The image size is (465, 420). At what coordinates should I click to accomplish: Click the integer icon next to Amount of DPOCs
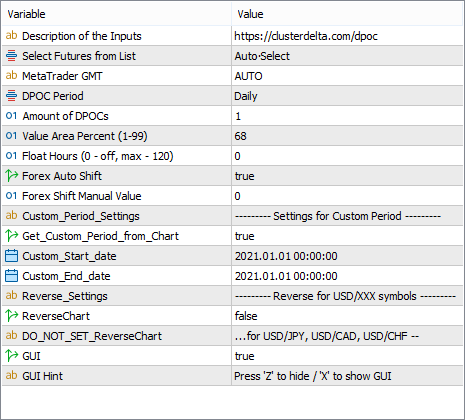pyautogui.click(x=11, y=116)
